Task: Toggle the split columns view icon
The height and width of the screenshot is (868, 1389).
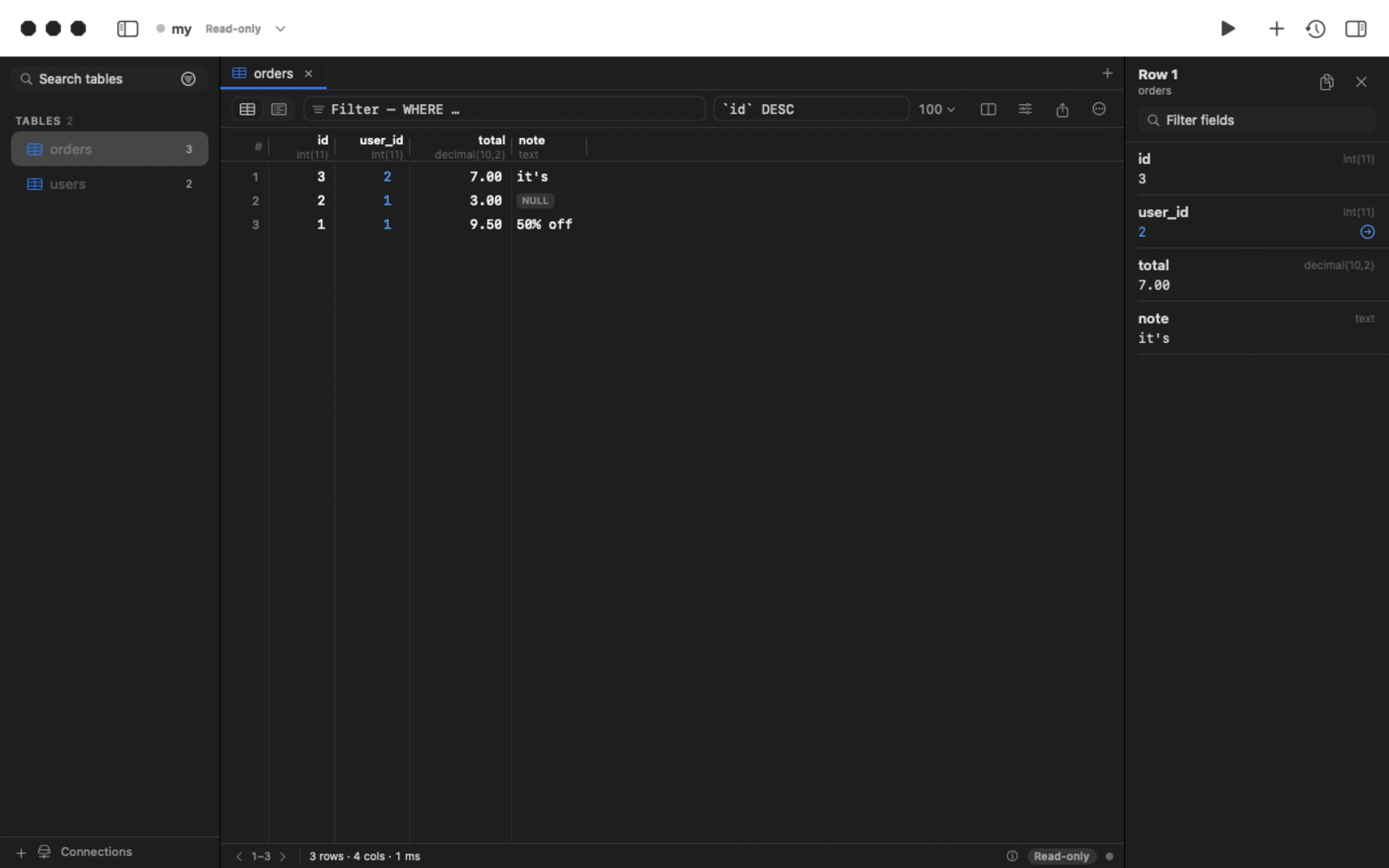Action: (x=988, y=109)
